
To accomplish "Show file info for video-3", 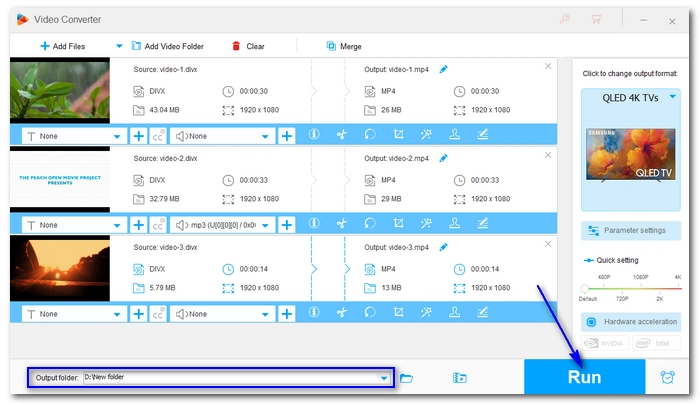I will (x=314, y=312).
